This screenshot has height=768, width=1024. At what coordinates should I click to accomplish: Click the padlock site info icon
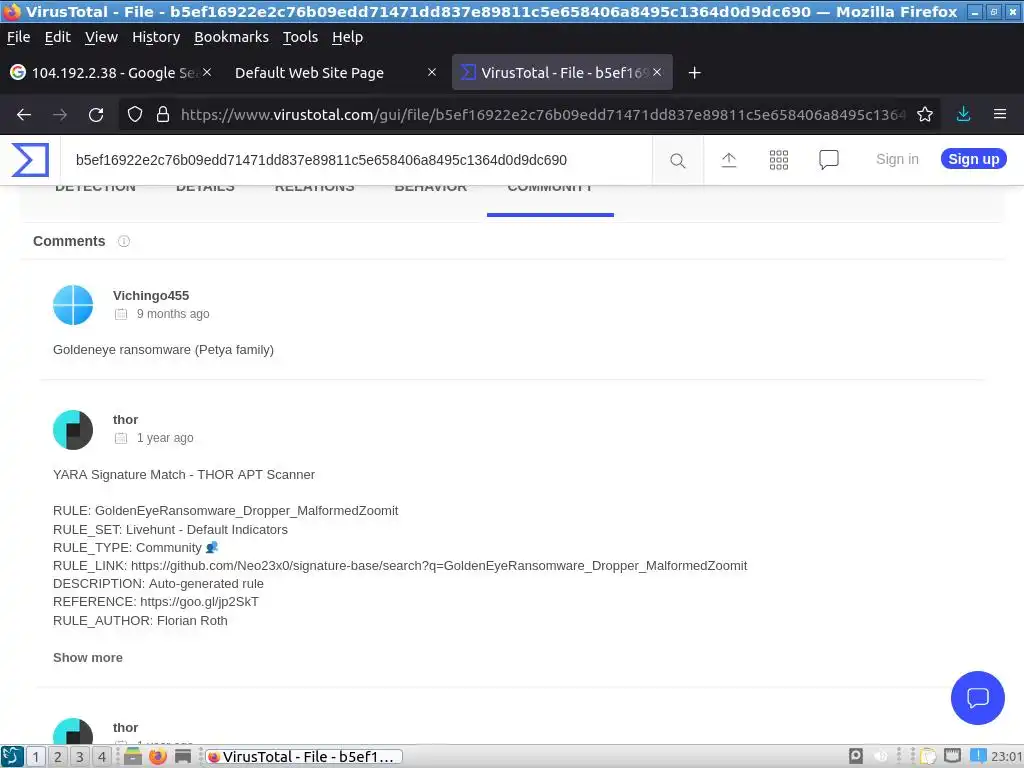(x=163, y=115)
